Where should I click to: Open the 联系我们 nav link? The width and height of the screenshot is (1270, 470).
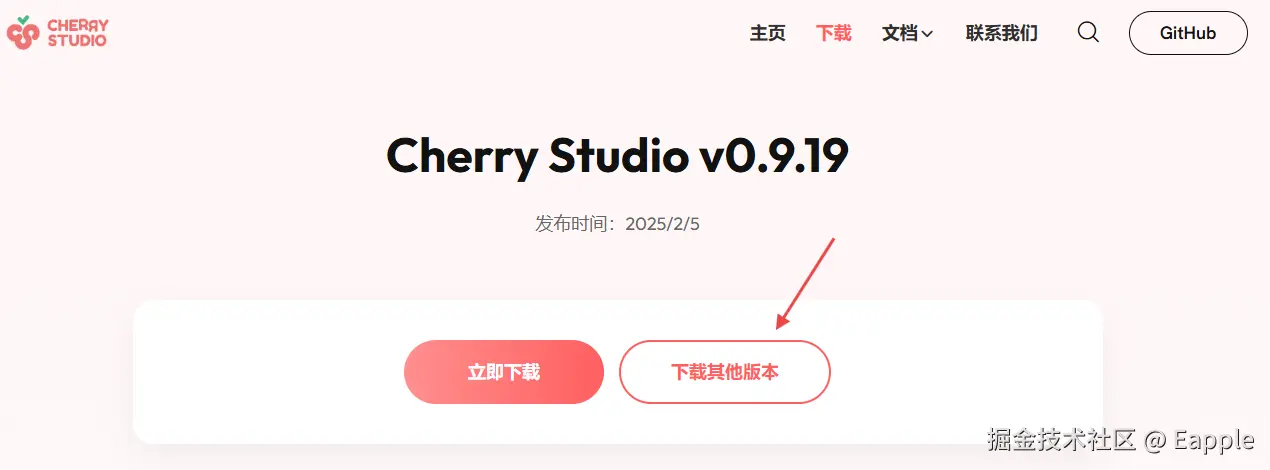point(1002,33)
